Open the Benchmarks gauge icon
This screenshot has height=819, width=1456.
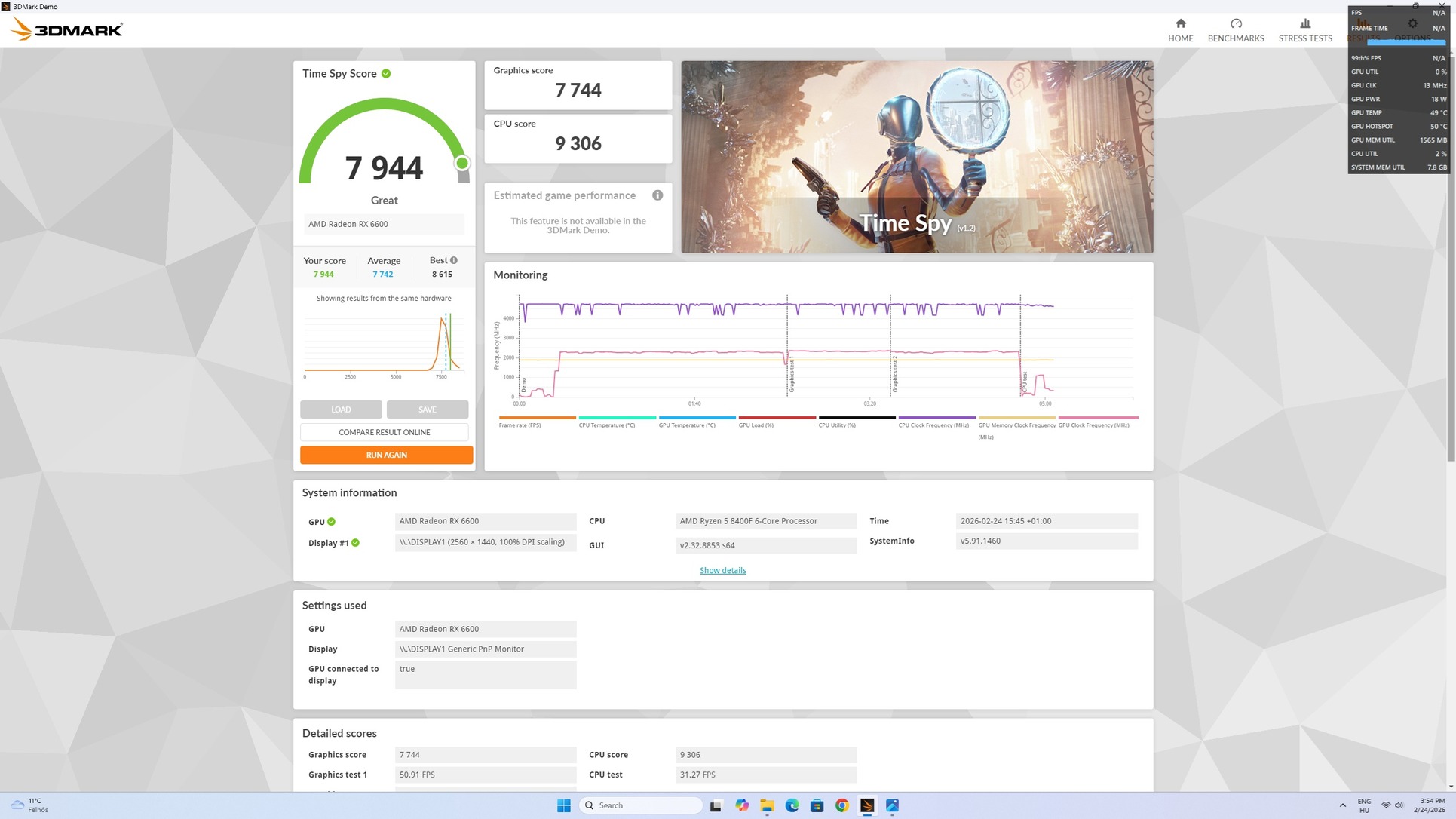pyautogui.click(x=1235, y=24)
